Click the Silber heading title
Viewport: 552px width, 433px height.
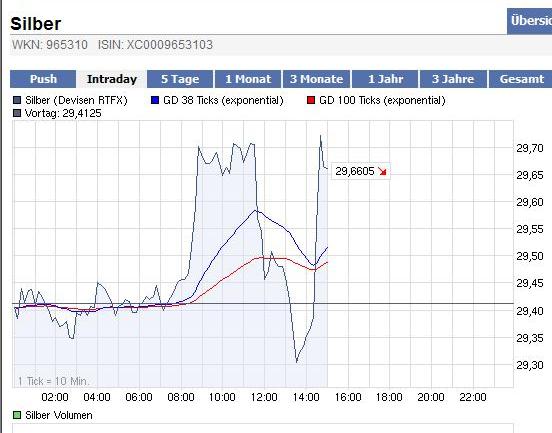(36, 24)
